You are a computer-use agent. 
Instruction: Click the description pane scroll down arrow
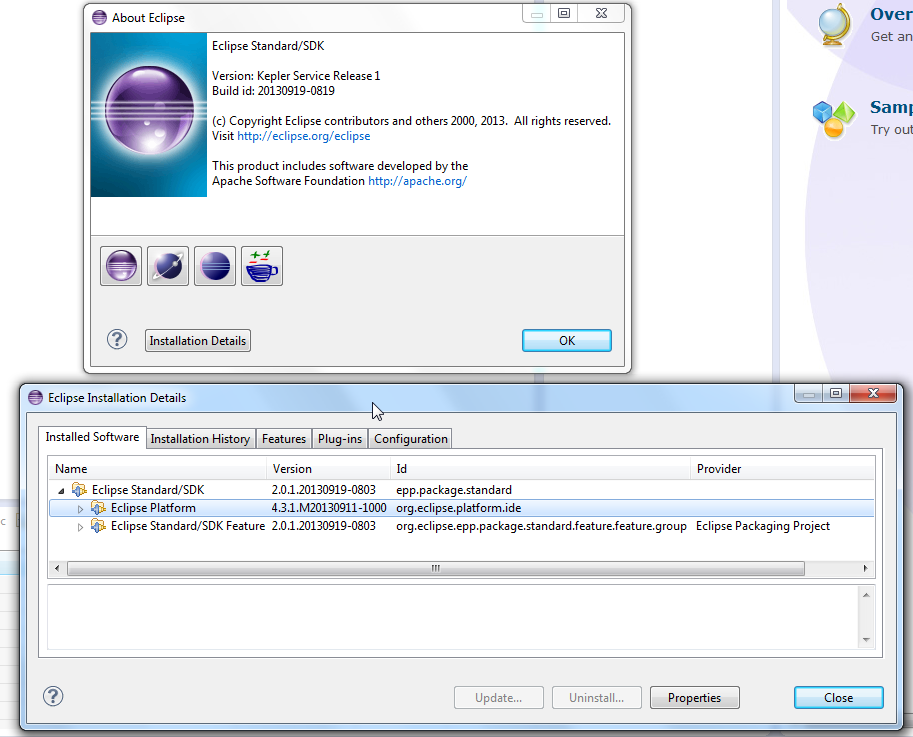tap(866, 639)
